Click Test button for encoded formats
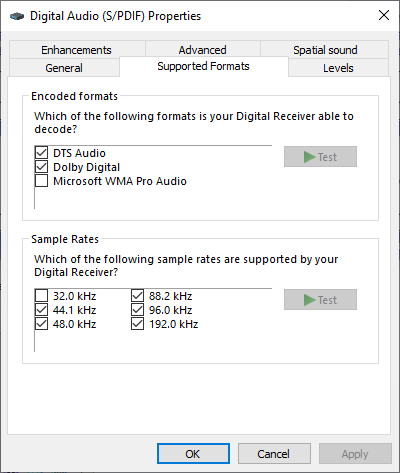The width and height of the screenshot is (400, 473). 320,157
